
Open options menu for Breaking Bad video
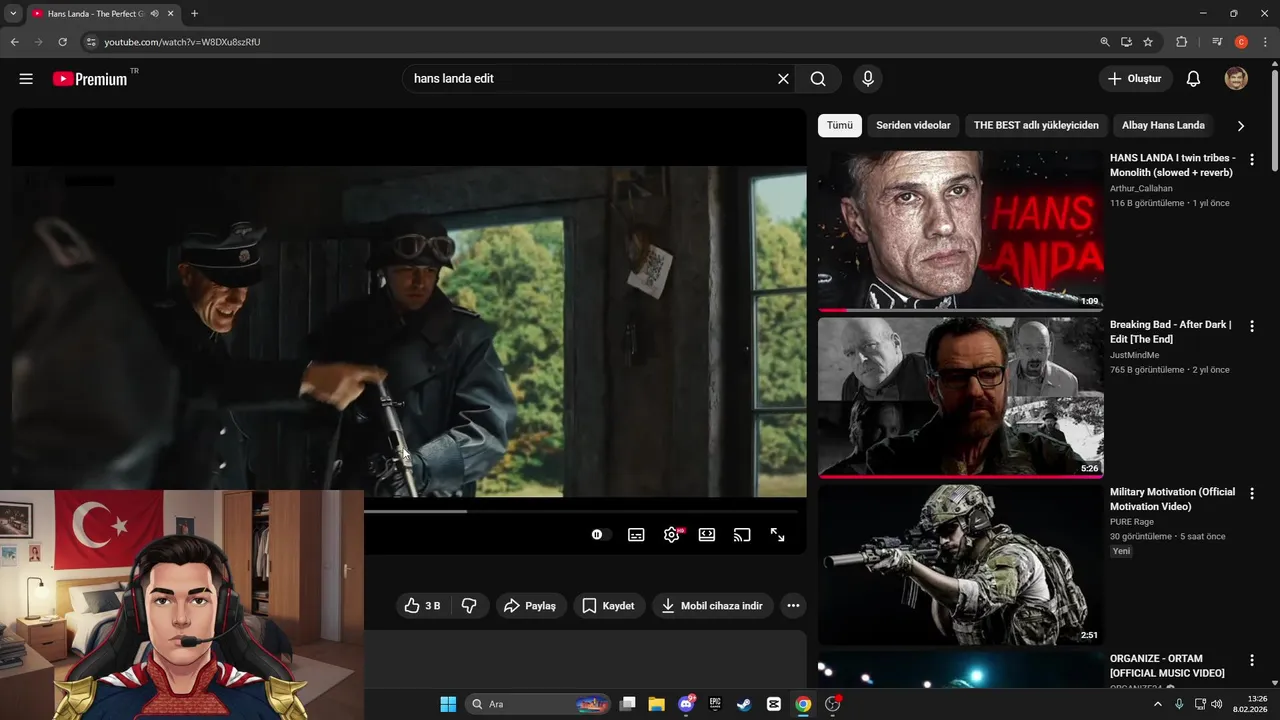[x=1251, y=327]
